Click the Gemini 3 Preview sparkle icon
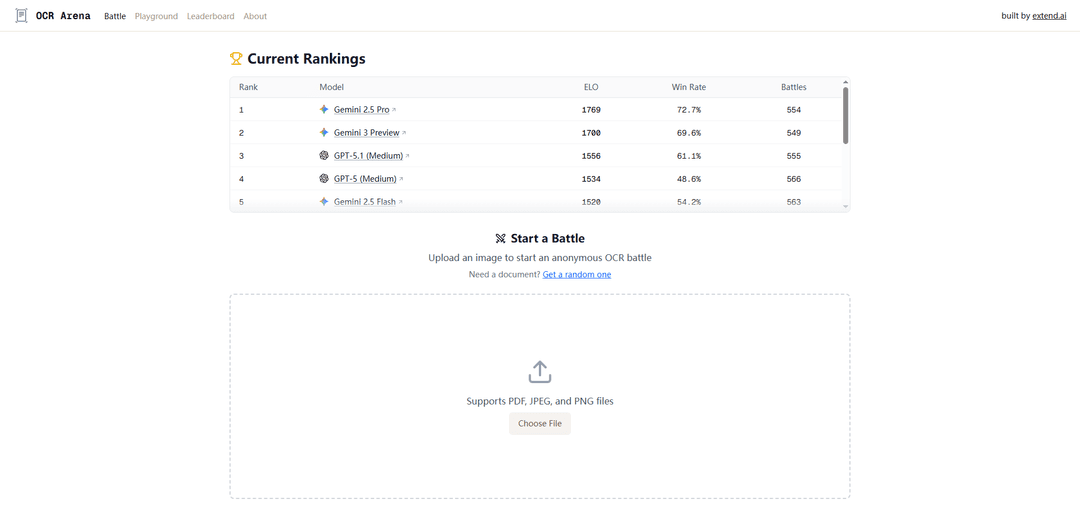1080x517 pixels. pyautogui.click(x=324, y=133)
